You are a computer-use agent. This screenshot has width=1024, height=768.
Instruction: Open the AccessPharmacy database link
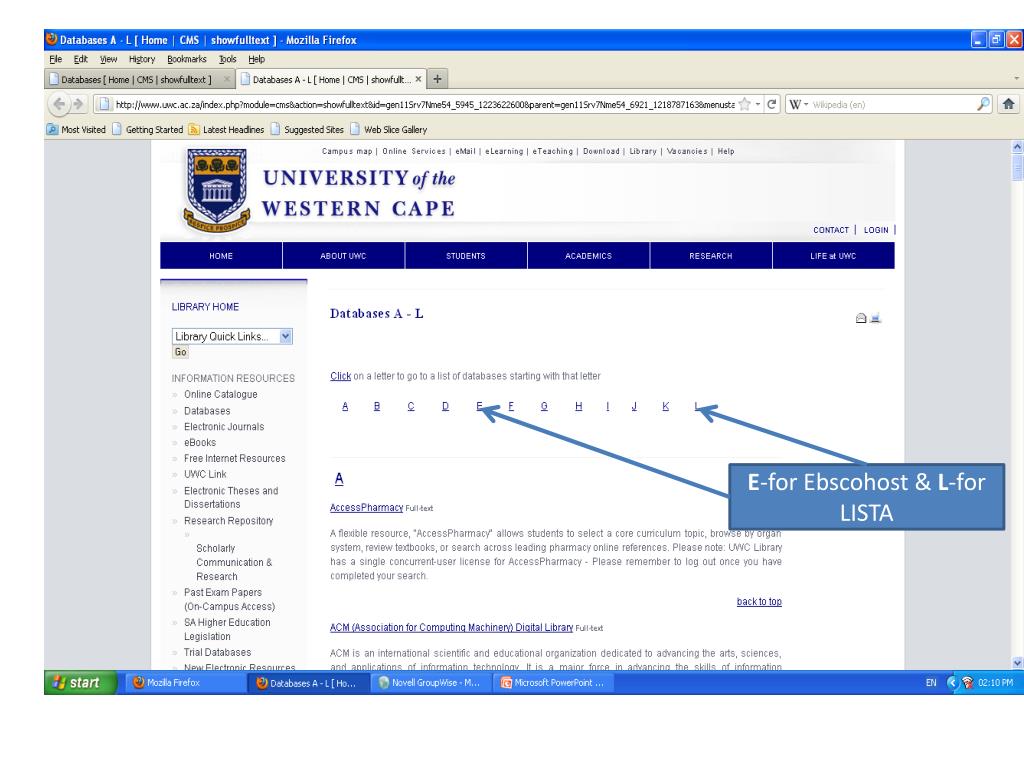click(x=366, y=507)
